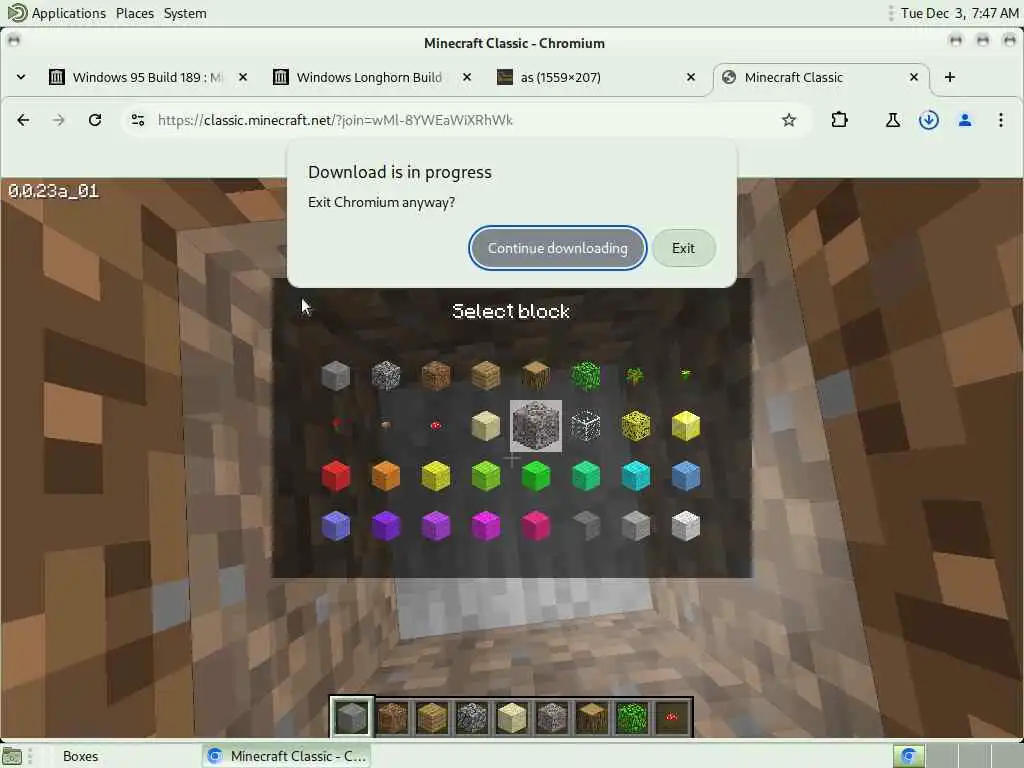Open the System menu
This screenshot has width=1024, height=768.
pos(185,13)
